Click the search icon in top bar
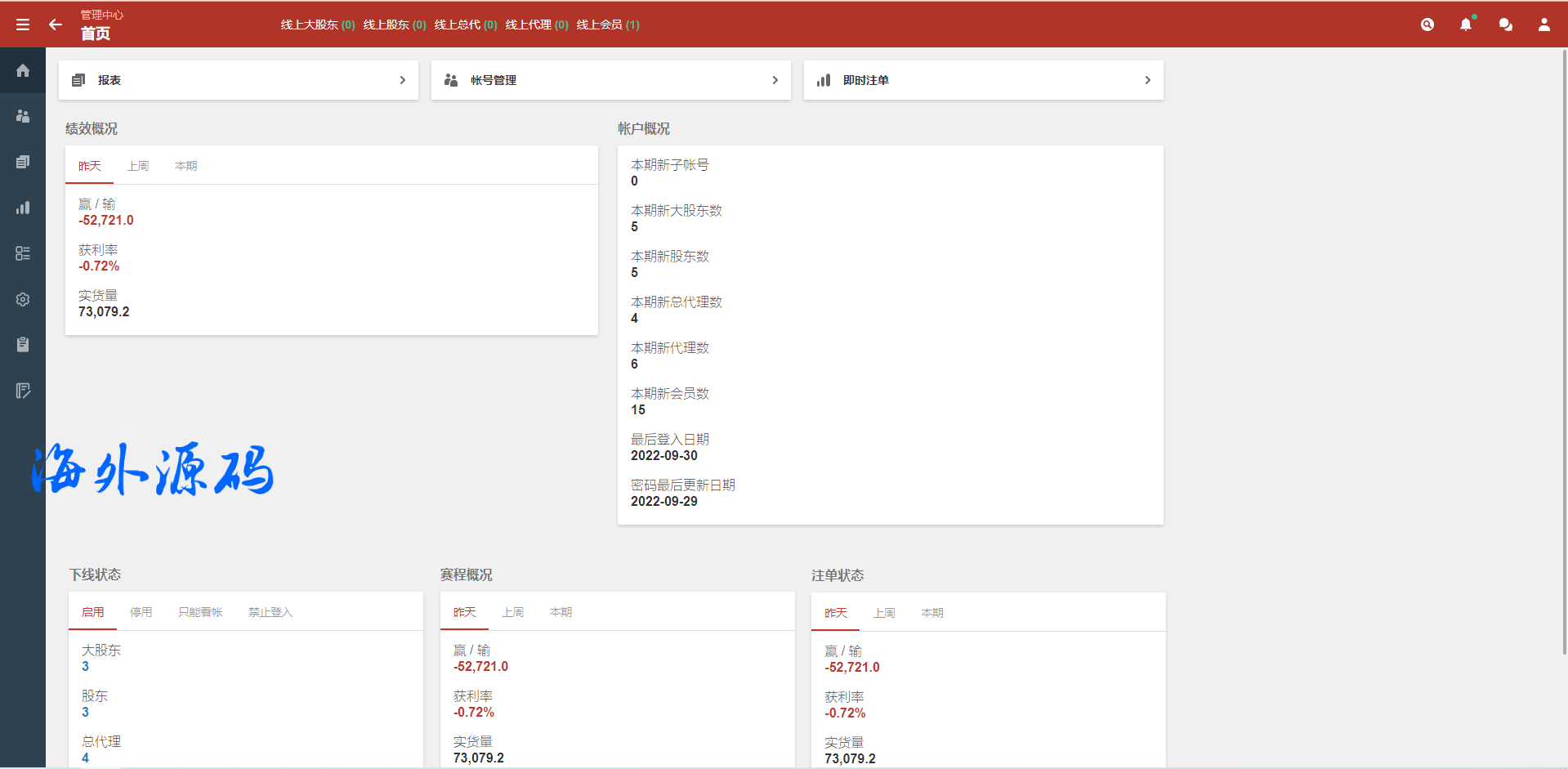Image resolution: width=1568 pixels, height=769 pixels. (1427, 25)
